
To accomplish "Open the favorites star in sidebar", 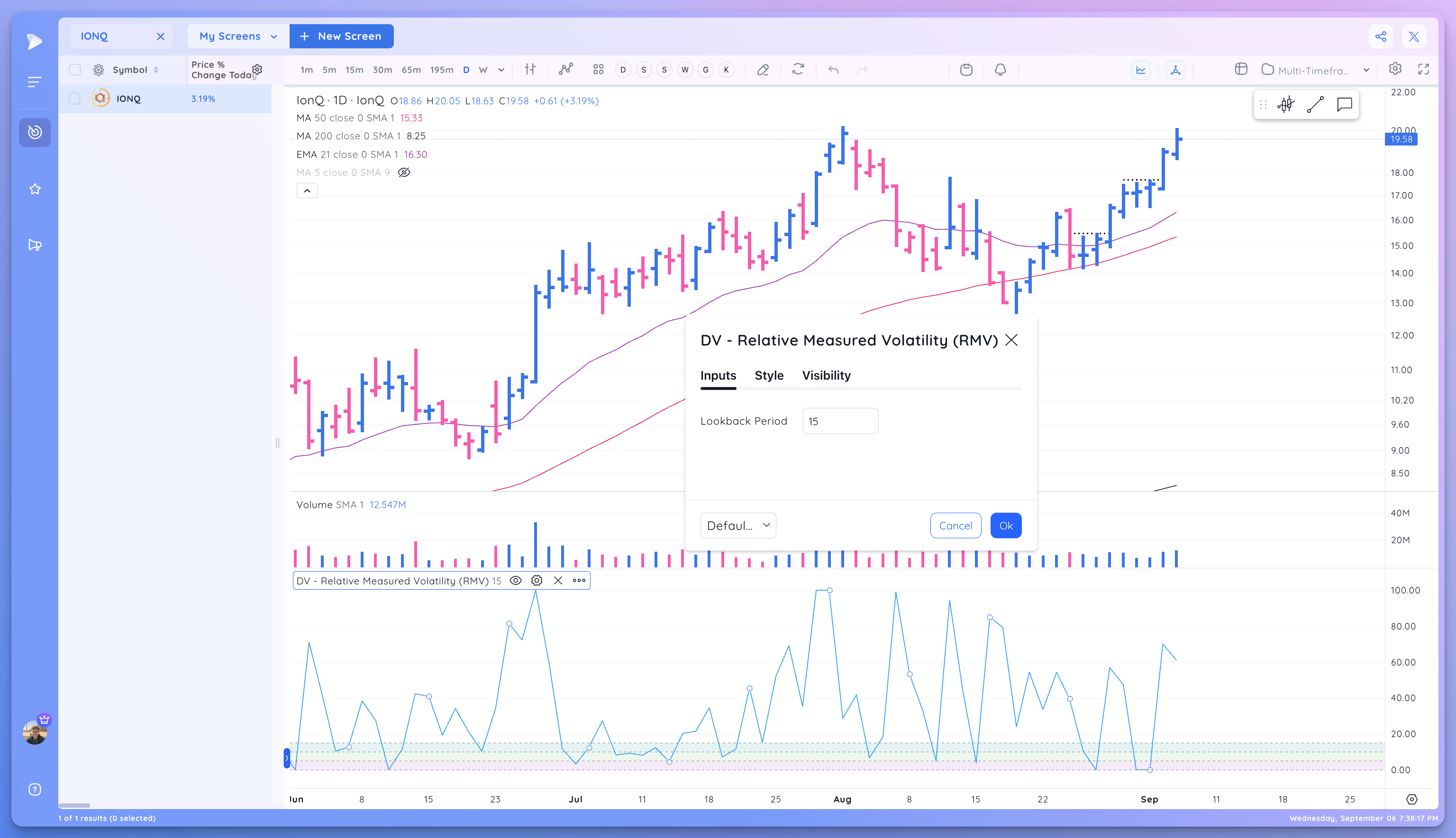I will click(35, 190).
